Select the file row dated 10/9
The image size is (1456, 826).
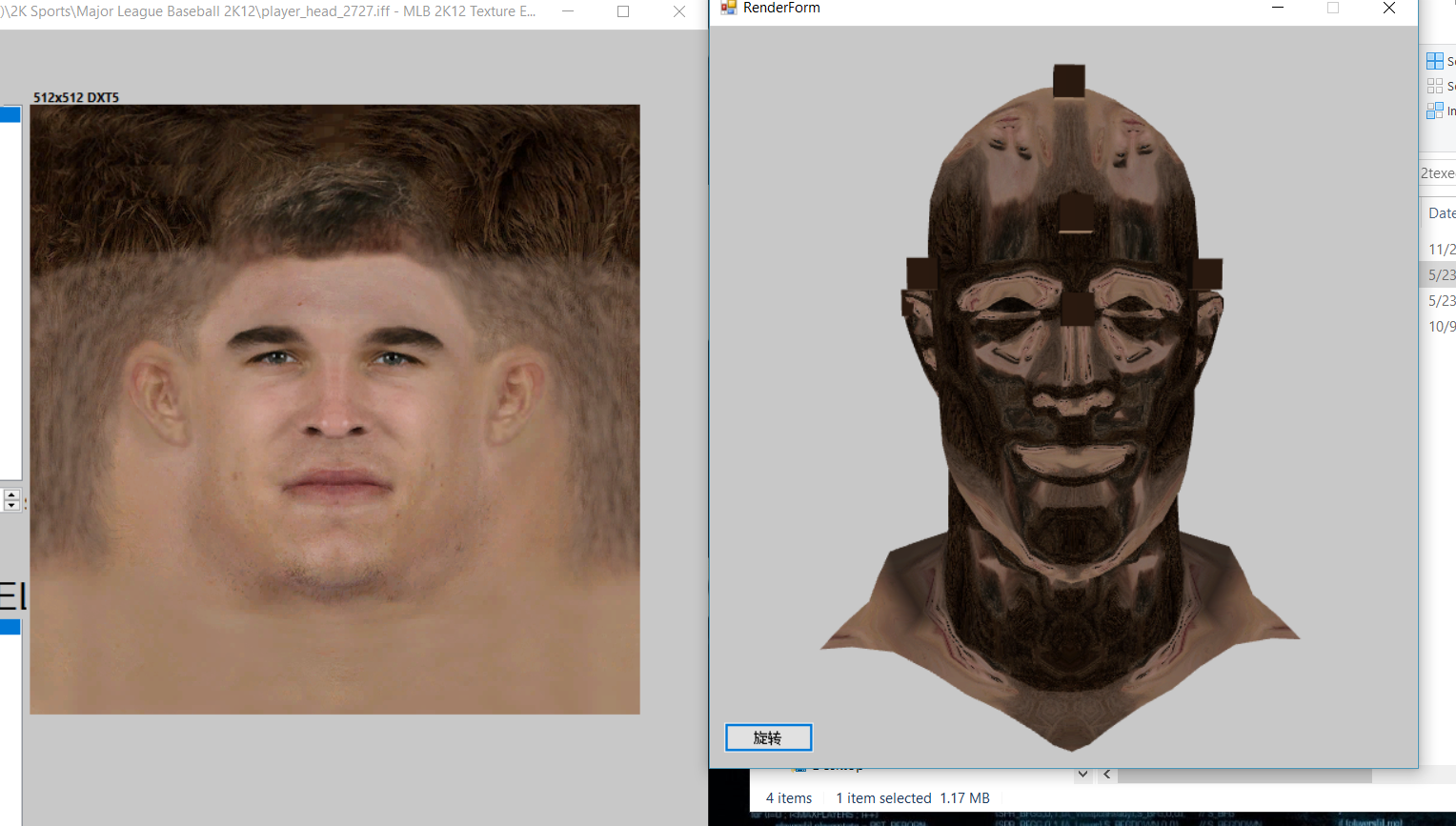1441,327
